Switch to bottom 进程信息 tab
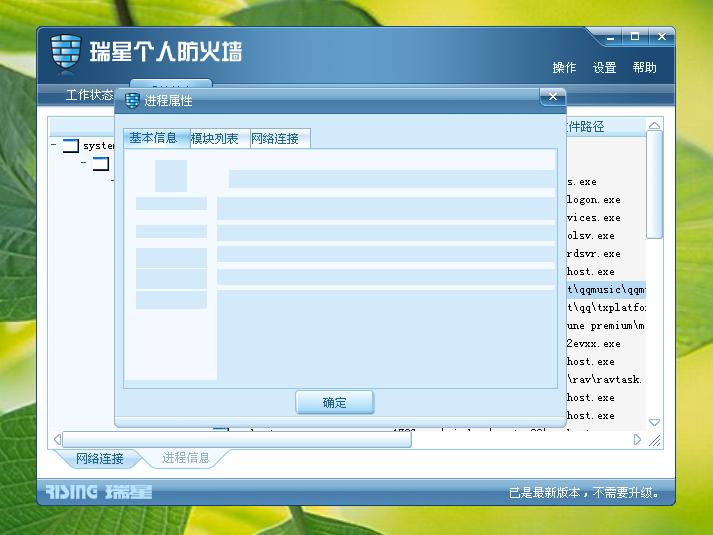This screenshot has height=535, width=713. 186,458
